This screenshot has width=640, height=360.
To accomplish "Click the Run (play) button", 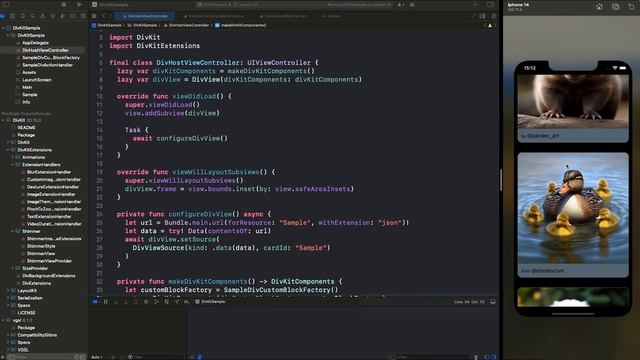I will [x=79, y=4].
